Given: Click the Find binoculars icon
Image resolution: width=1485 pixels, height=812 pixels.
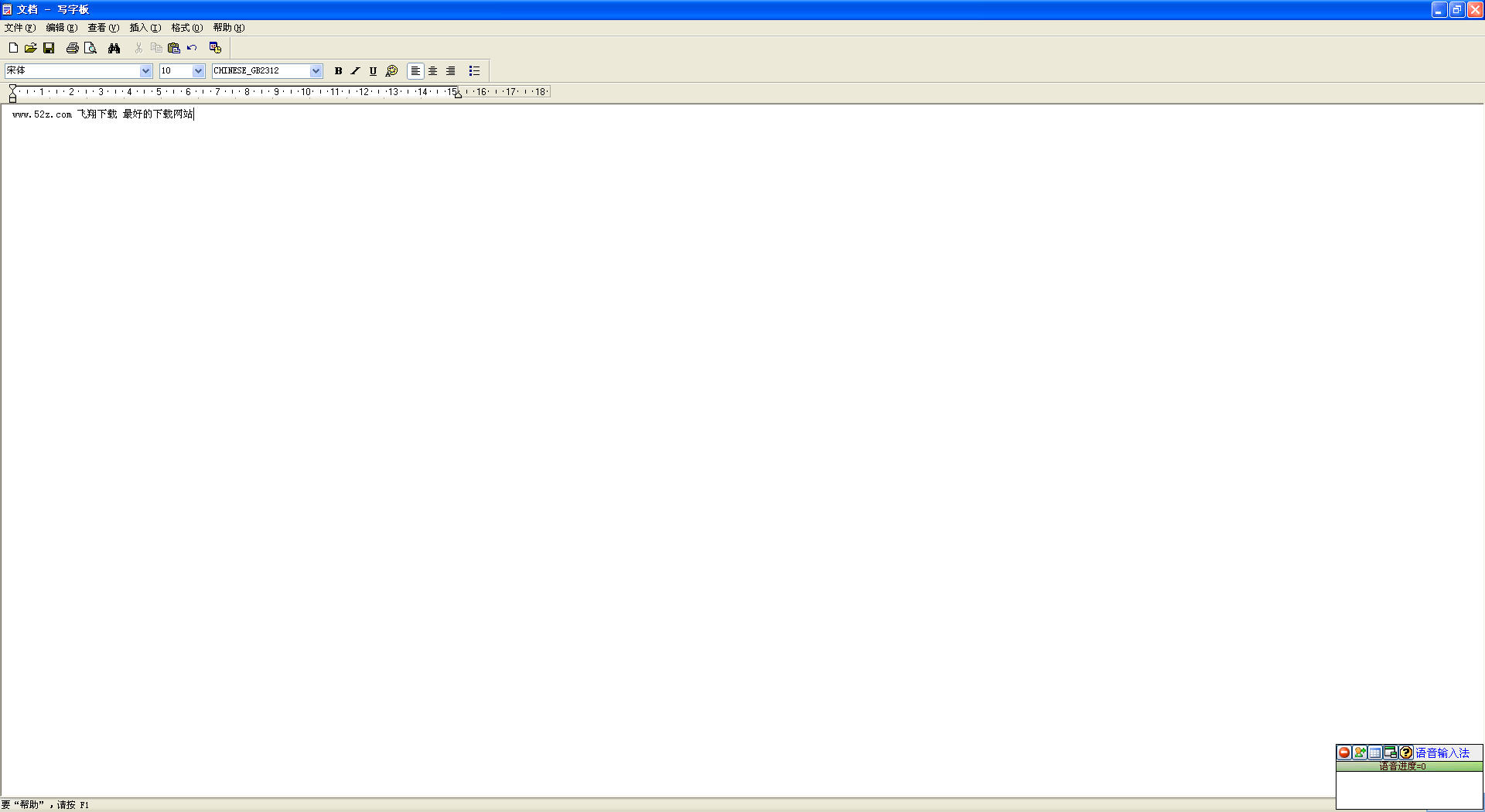Looking at the screenshot, I should coord(114,48).
